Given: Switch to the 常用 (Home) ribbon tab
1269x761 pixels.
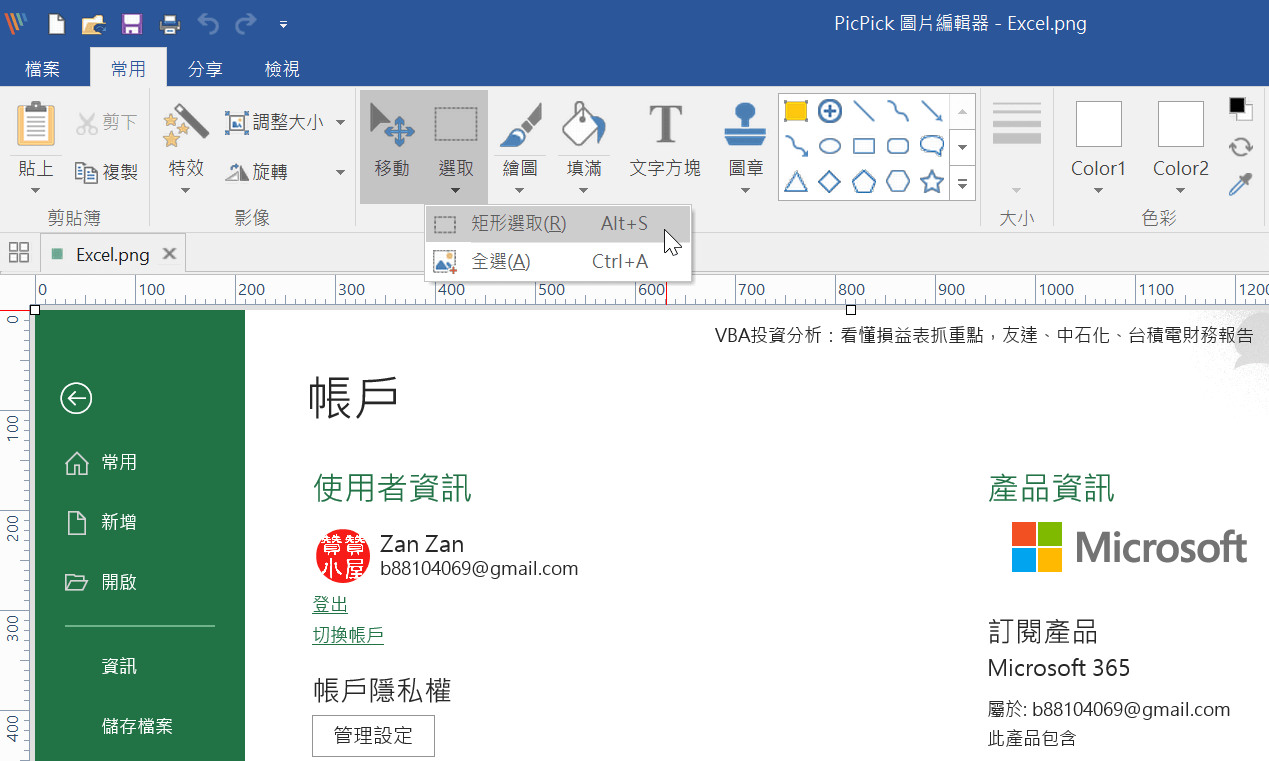Looking at the screenshot, I should [128, 69].
